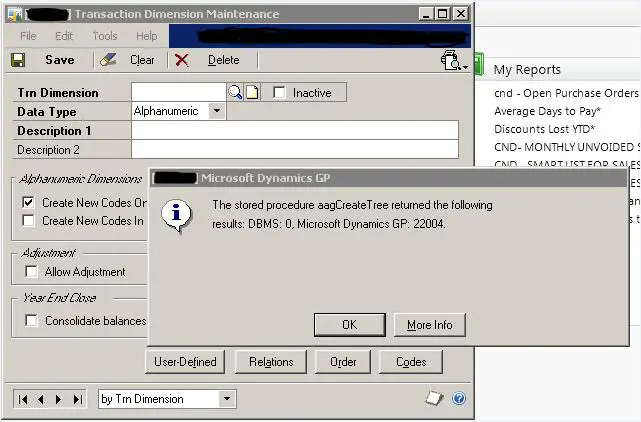Click the Save floppy disk icon
The image size is (641, 422).
[18, 60]
